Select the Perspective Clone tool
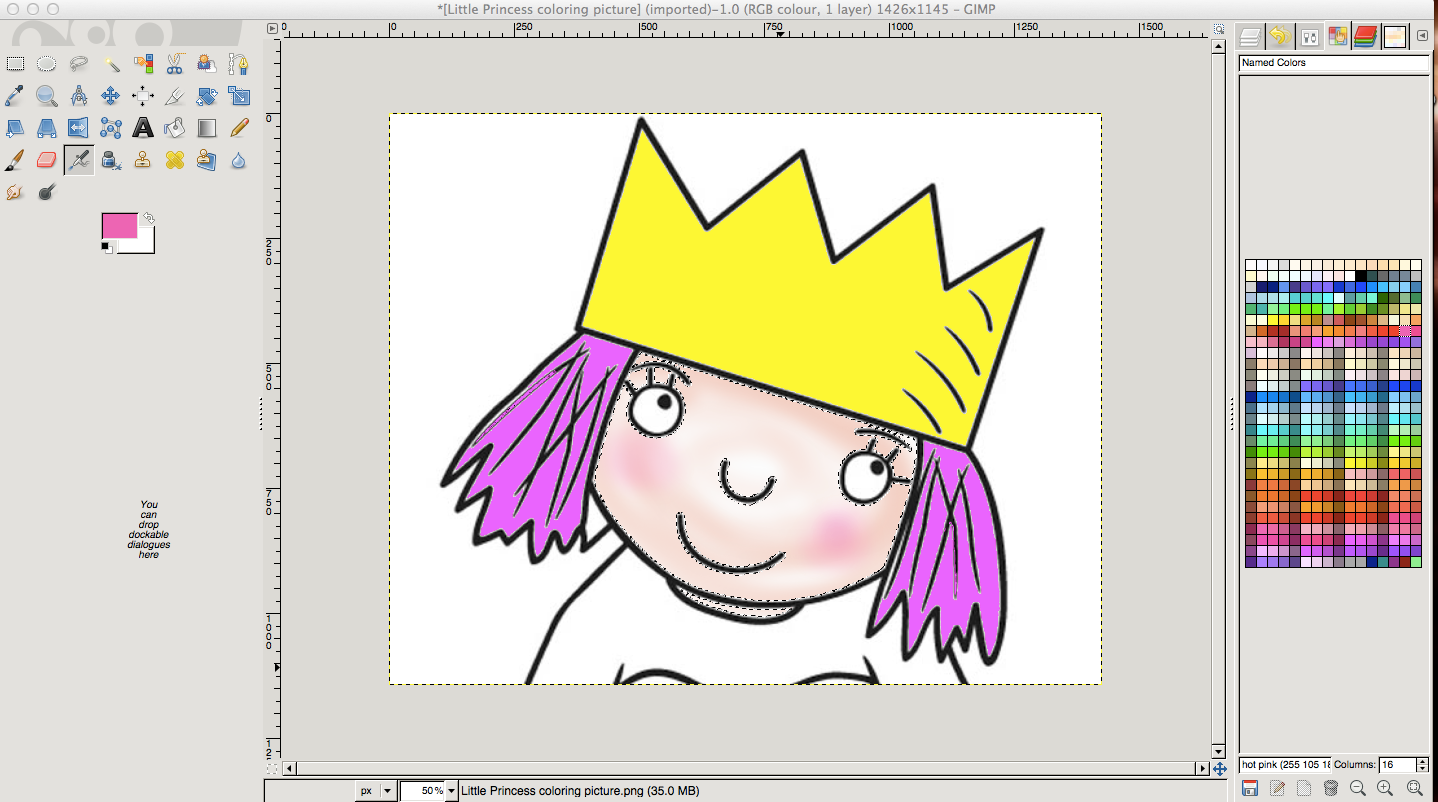1438x802 pixels. (x=207, y=160)
